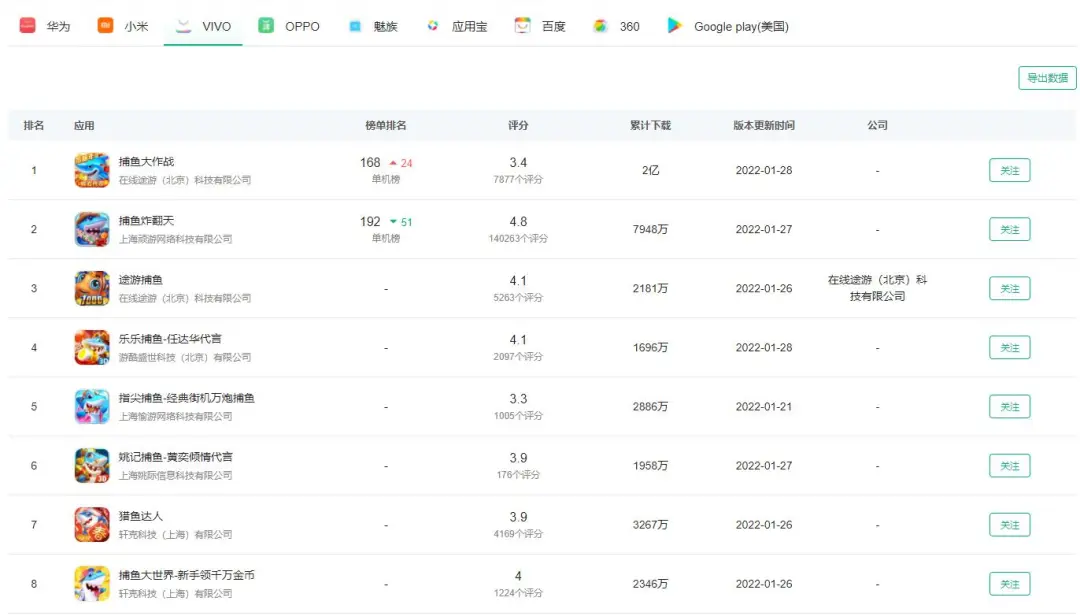Image resolution: width=1080 pixels, height=616 pixels.
Task: Click the Google Play triangle icon
Action: click(x=675, y=25)
